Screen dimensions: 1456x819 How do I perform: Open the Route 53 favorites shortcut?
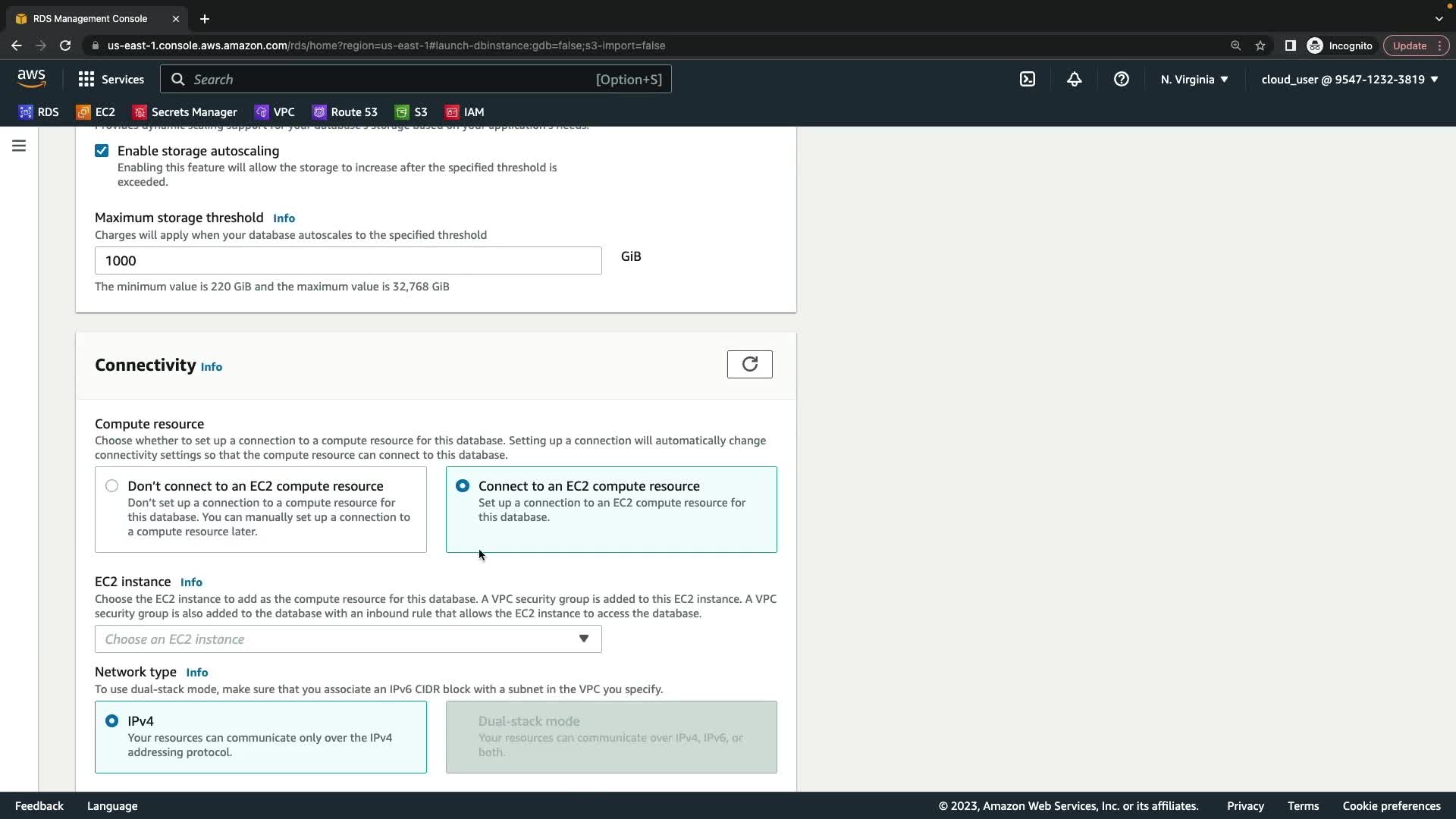coord(345,111)
